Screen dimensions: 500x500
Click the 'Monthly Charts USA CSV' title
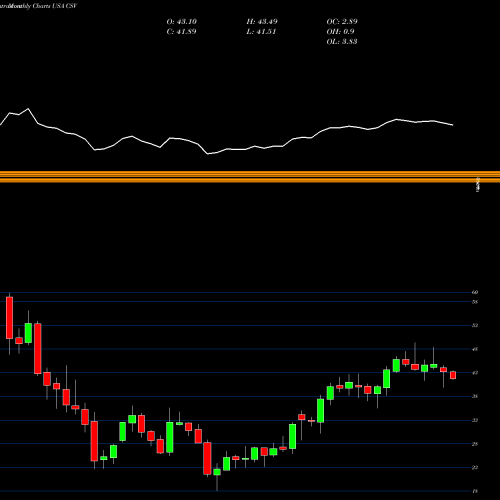coord(42,6)
